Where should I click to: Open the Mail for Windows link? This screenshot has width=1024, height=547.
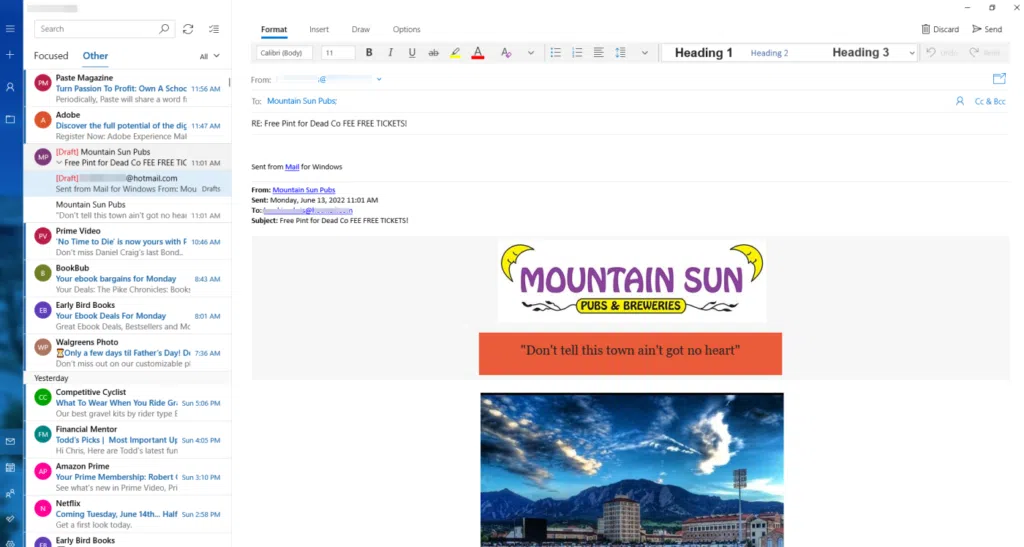coord(292,167)
